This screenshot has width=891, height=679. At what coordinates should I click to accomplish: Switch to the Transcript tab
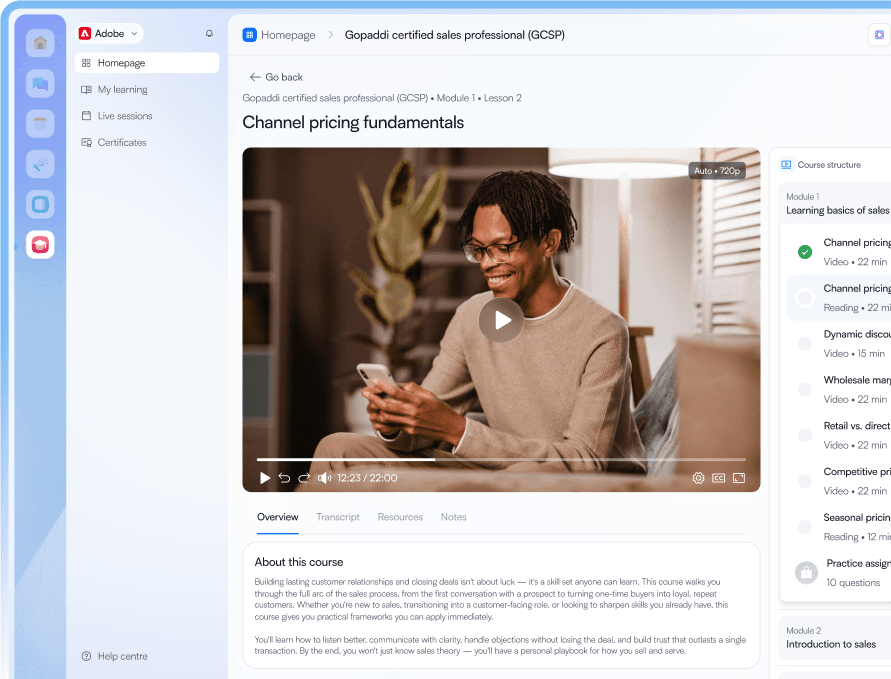pos(338,517)
